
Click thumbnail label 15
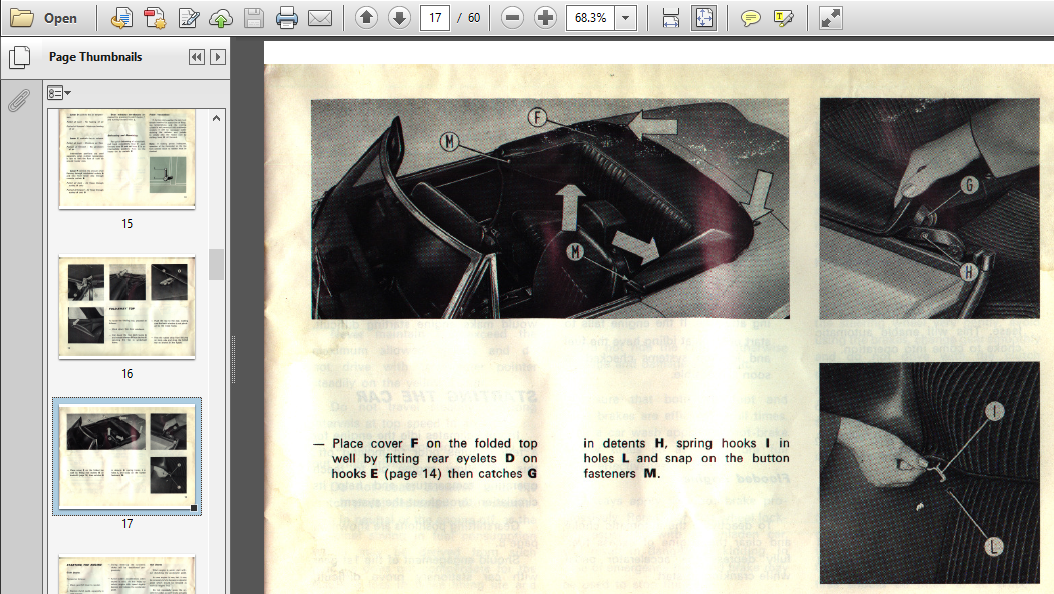(x=127, y=224)
